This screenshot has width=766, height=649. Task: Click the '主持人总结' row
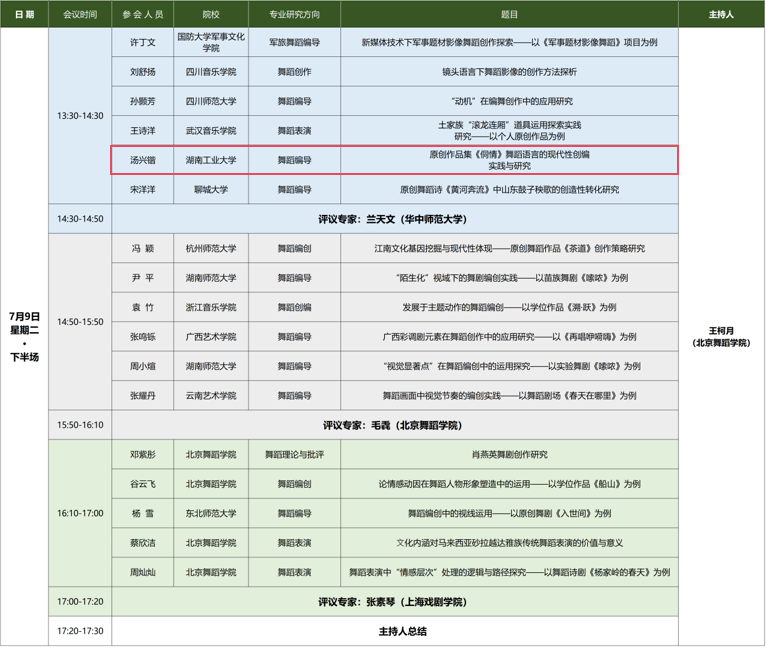coord(395,631)
